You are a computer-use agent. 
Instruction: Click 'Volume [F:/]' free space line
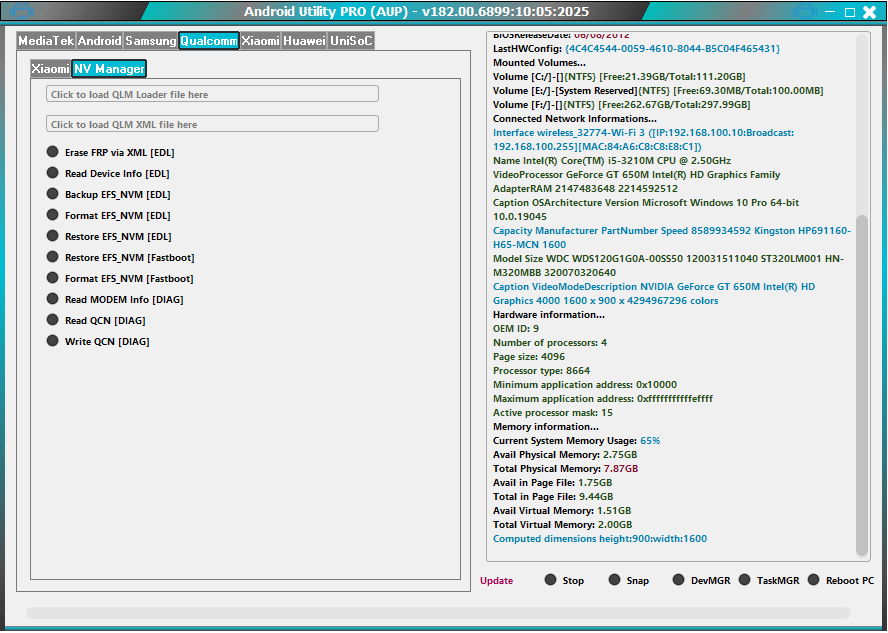(x=622, y=104)
